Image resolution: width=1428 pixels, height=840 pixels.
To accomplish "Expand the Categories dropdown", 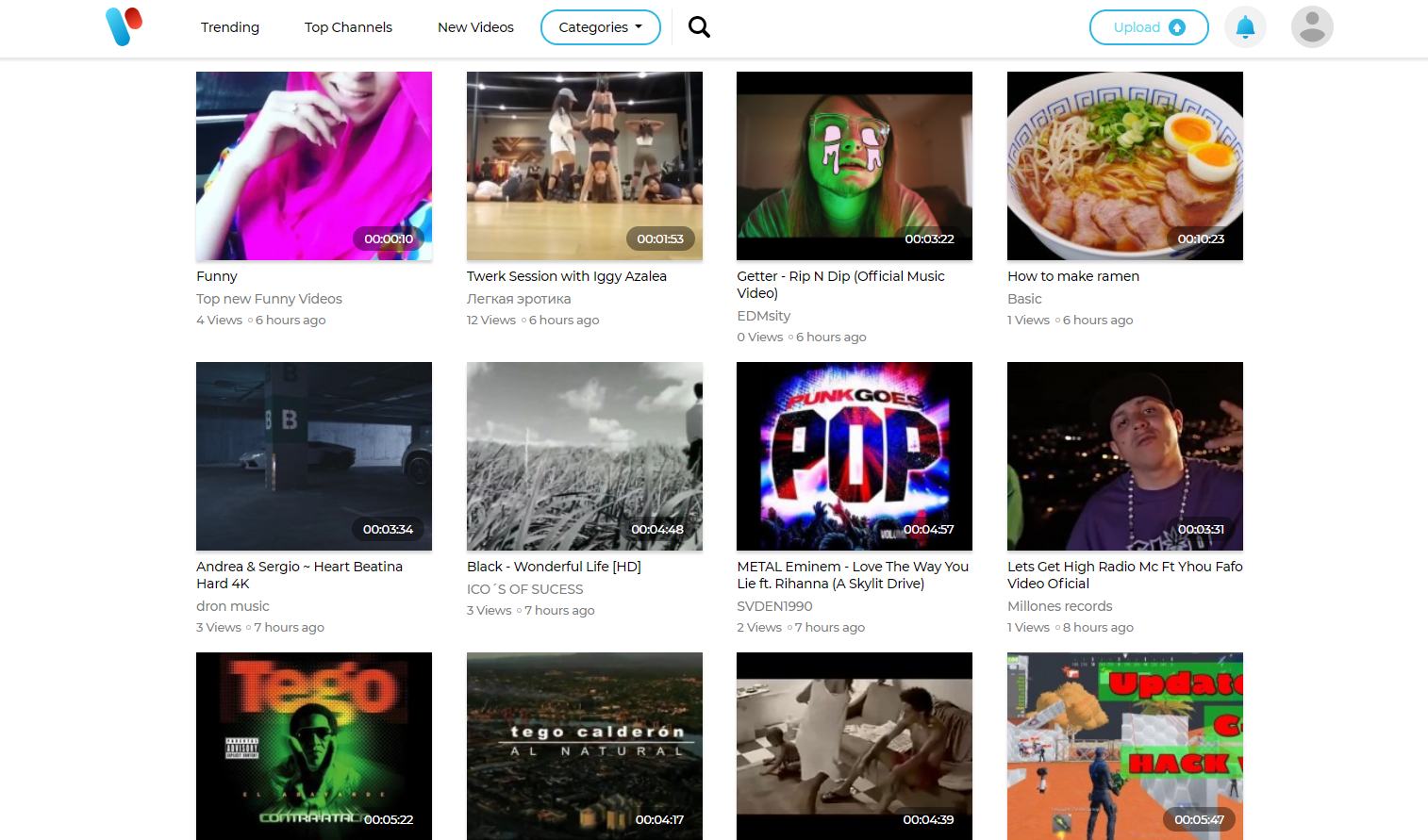I will [601, 27].
